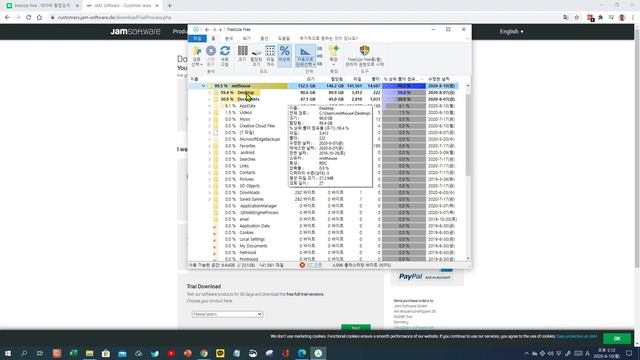Open a new Chrome tab with plus icon
640x360 pixels.
tap(169, 6)
